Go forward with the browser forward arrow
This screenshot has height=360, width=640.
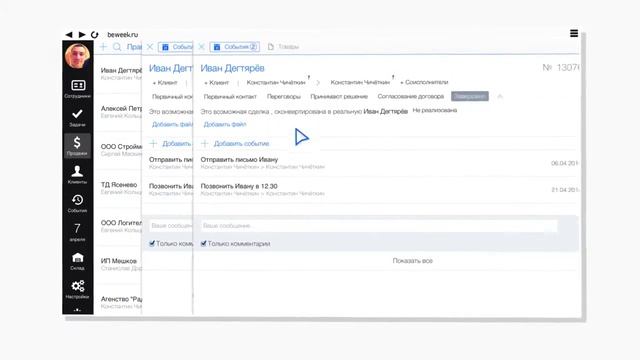tap(82, 35)
